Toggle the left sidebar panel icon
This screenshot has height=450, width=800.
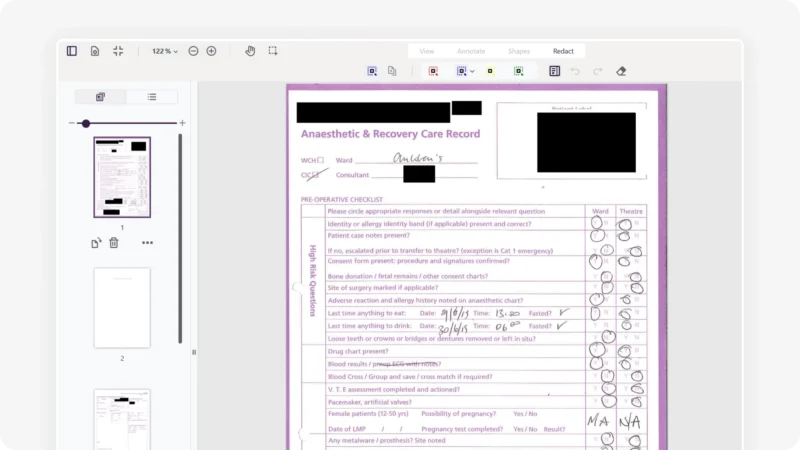pyautogui.click(x=72, y=51)
